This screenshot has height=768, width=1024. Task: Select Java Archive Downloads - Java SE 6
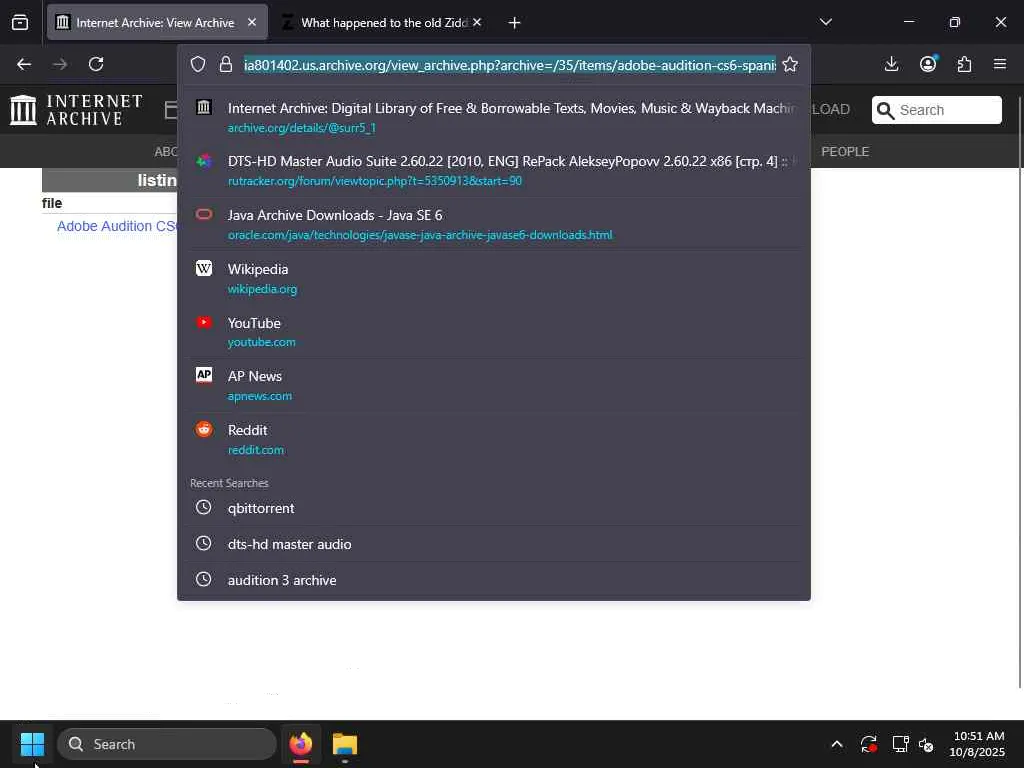tap(494, 224)
